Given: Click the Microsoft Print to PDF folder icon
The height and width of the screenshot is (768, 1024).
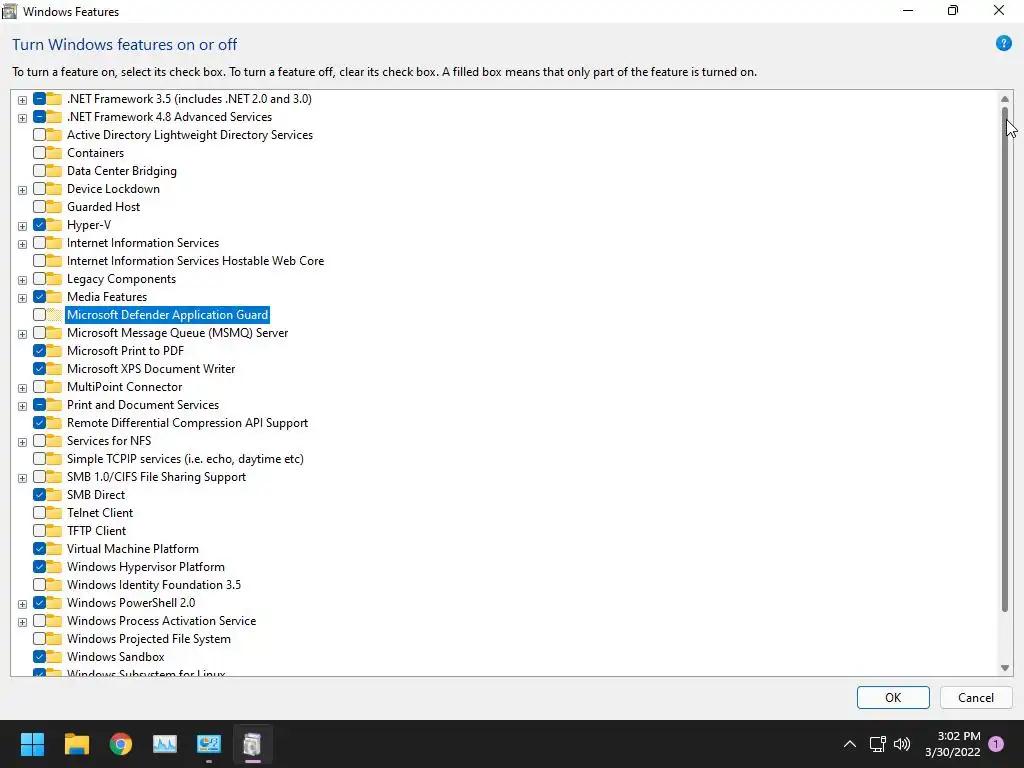Looking at the screenshot, I should [54, 351].
